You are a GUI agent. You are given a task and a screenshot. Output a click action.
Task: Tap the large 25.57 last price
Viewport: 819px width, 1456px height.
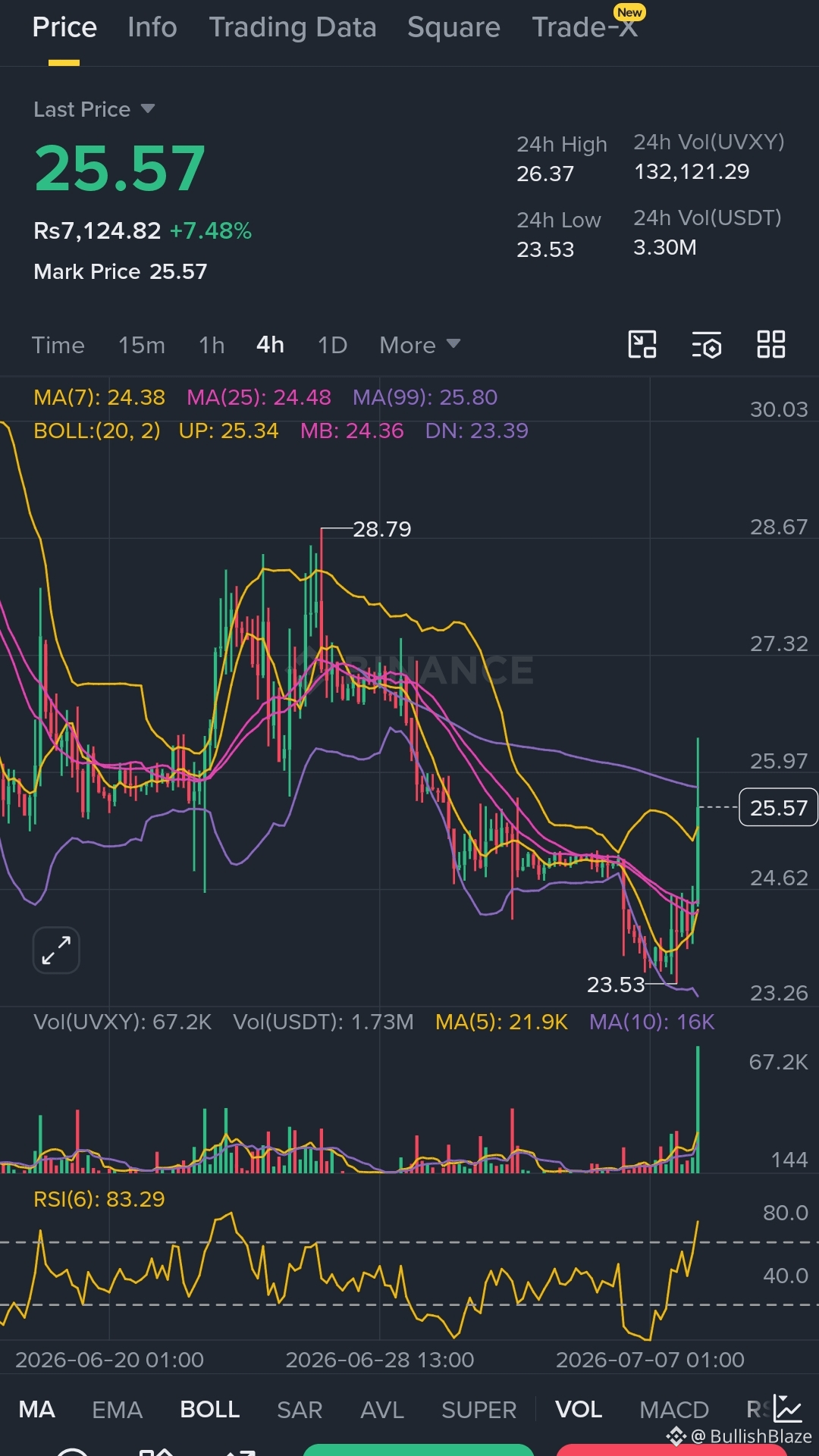(120, 168)
